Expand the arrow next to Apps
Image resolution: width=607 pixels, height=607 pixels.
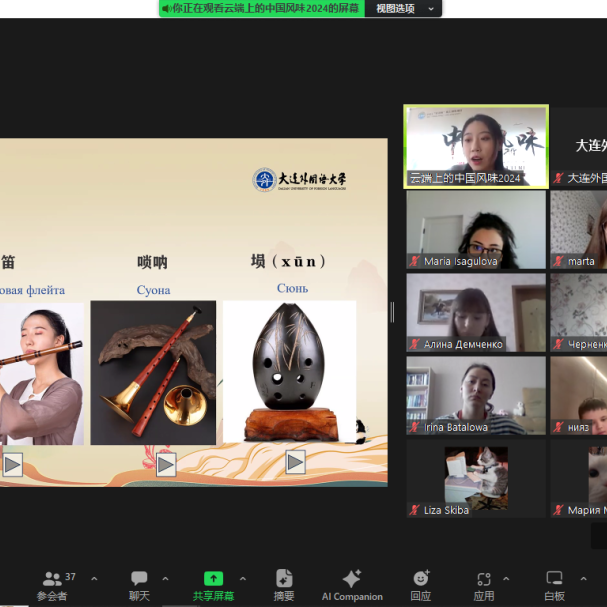tap(506, 578)
